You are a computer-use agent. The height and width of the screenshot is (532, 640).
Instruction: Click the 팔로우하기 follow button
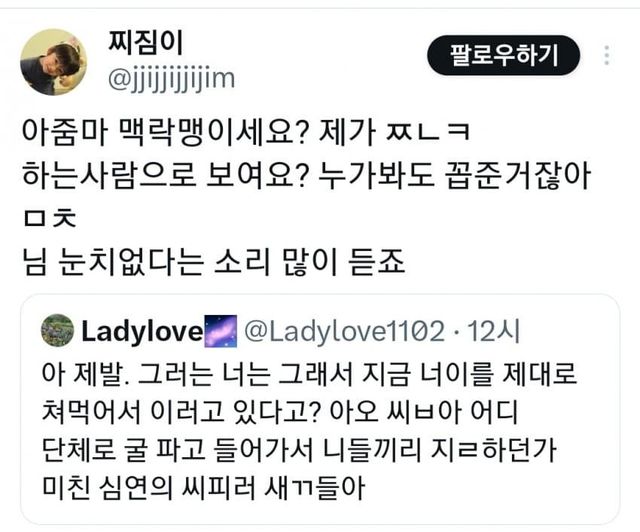[x=503, y=55]
